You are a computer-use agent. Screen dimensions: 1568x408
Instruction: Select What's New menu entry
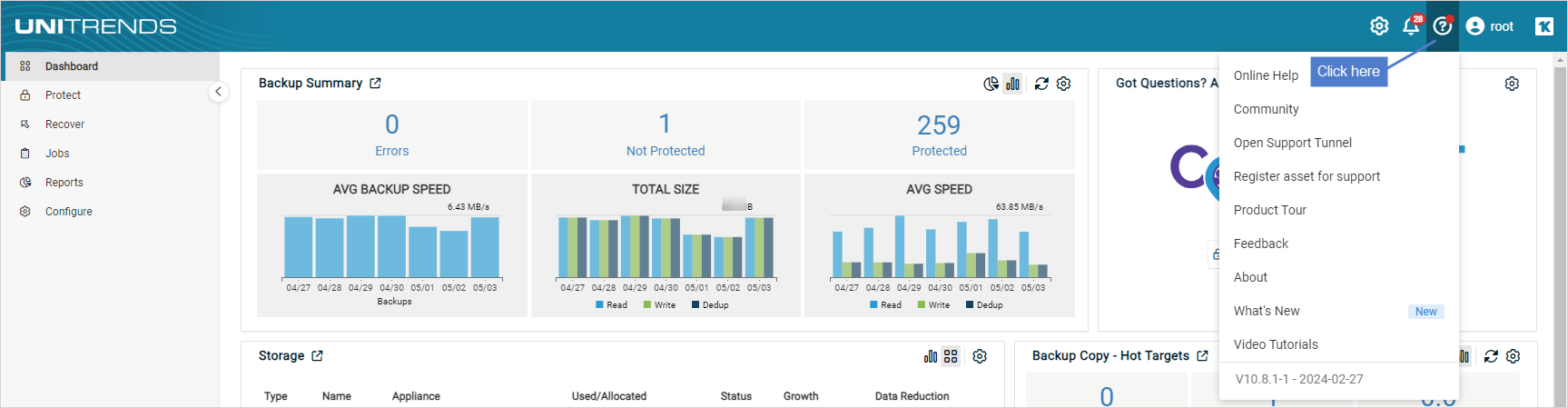[1339, 311]
